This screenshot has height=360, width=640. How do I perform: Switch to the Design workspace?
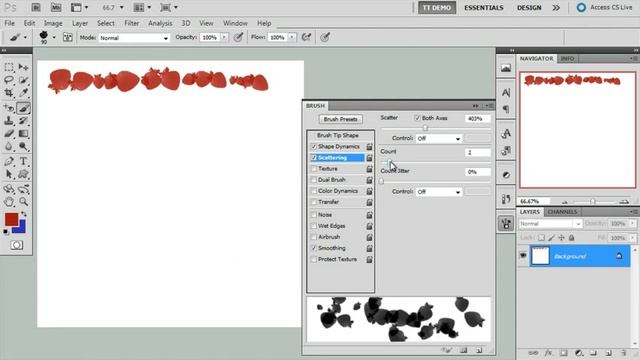pos(529,7)
